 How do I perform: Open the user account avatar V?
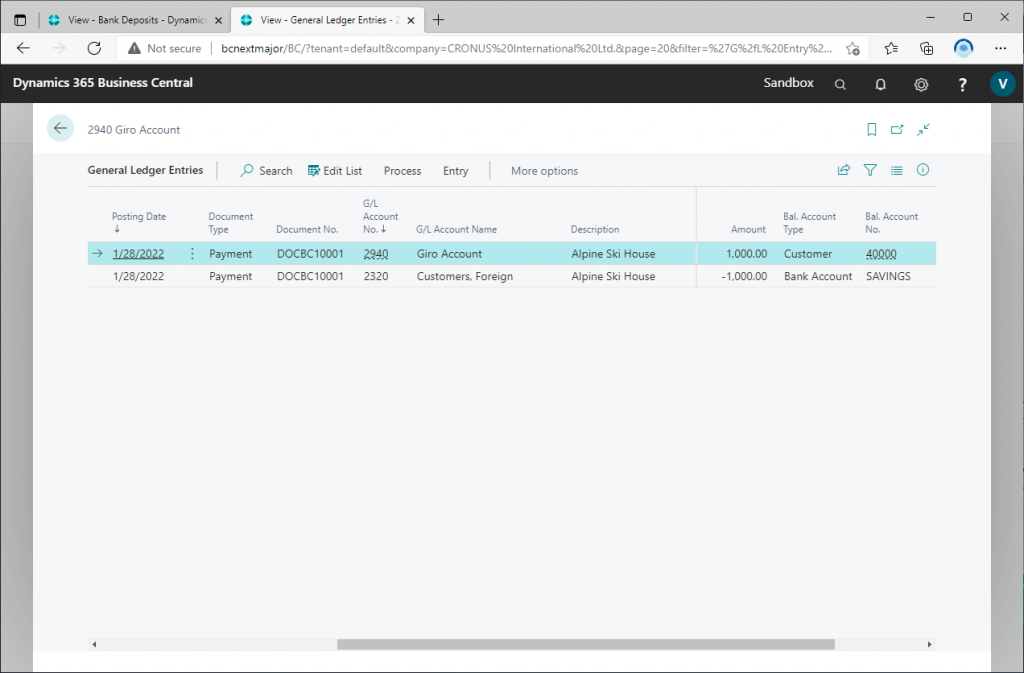coord(1002,84)
